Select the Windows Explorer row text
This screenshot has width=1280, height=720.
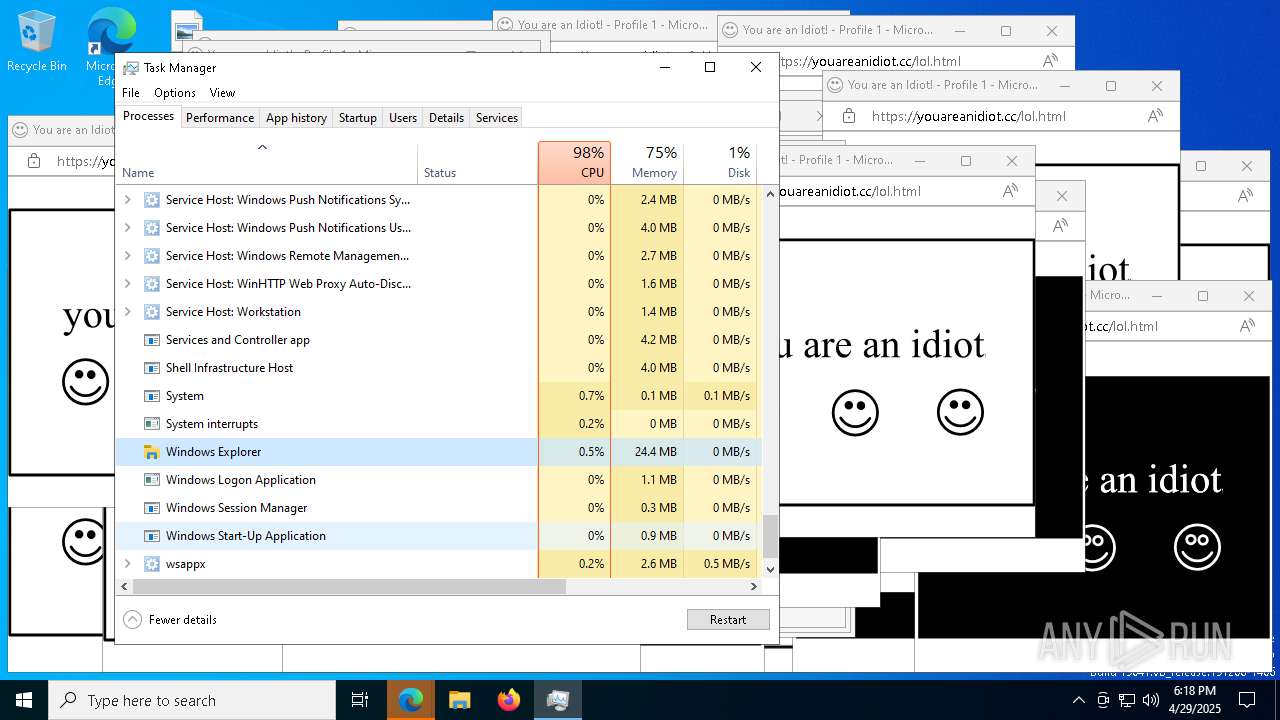click(213, 452)
